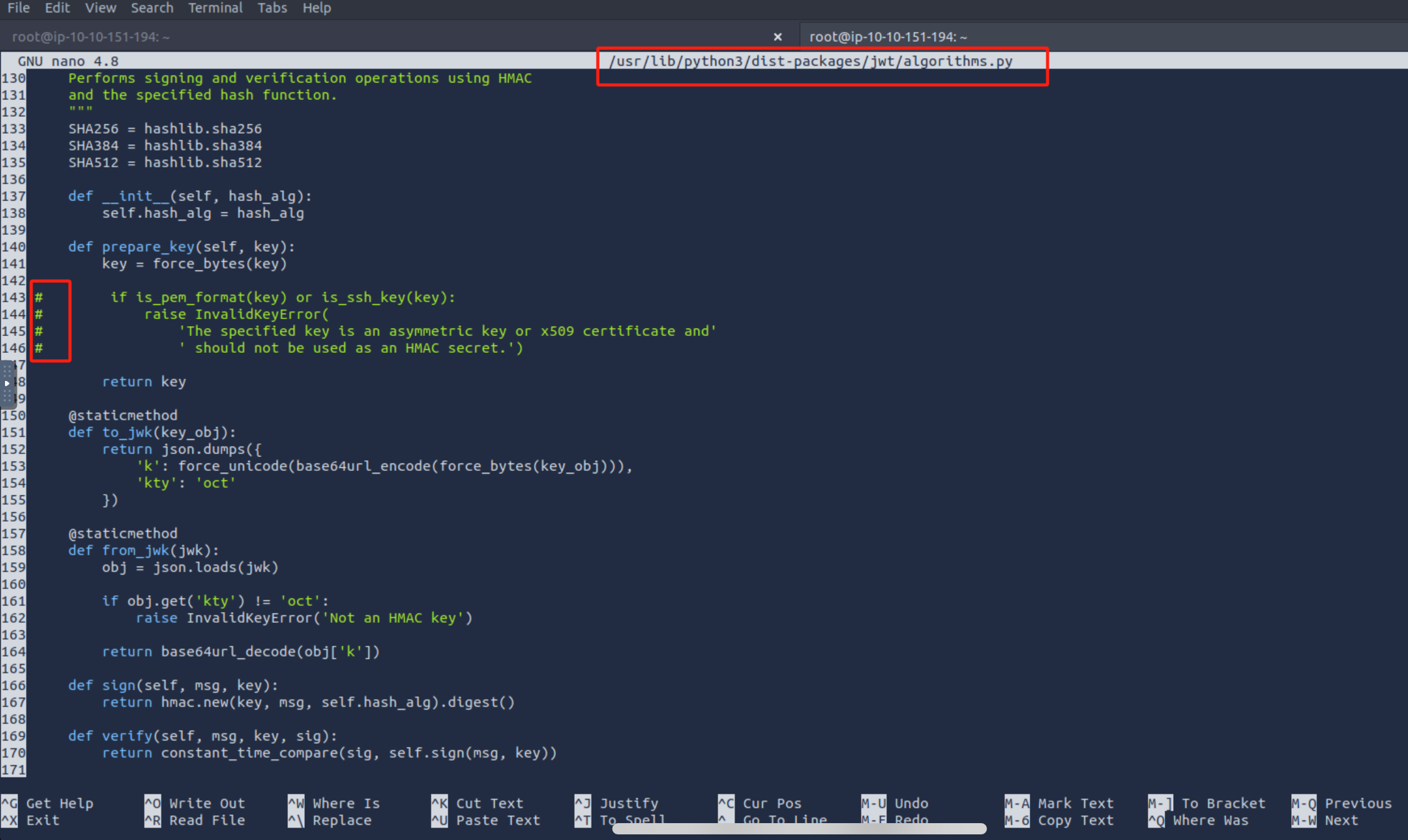Open the View menu
1408x840 pixels.
click(x=100, y=8)
